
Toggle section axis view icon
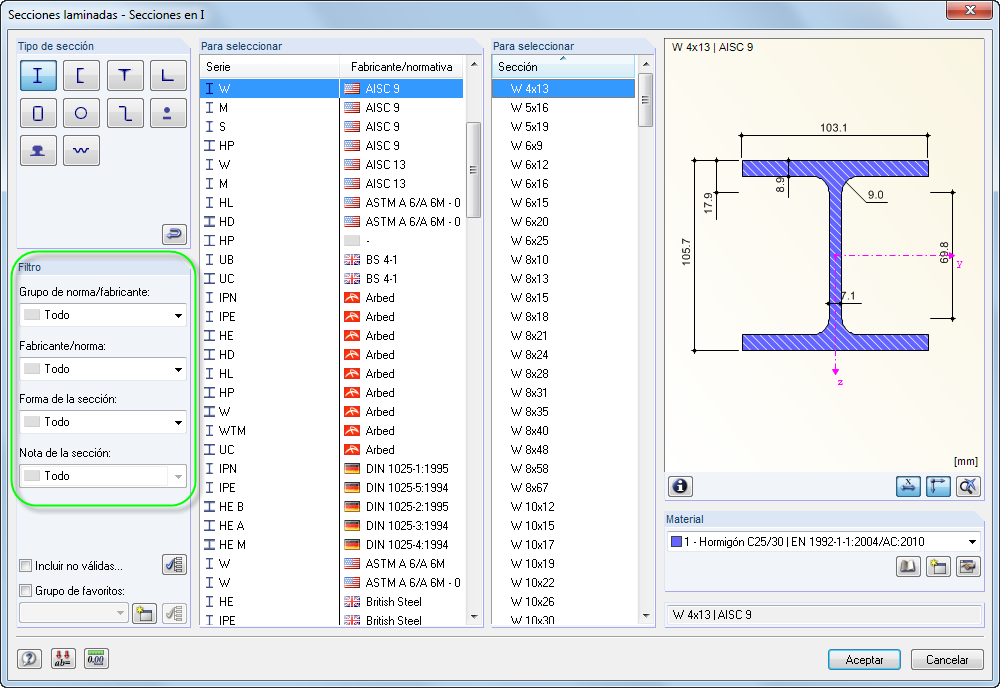point(908,487)
